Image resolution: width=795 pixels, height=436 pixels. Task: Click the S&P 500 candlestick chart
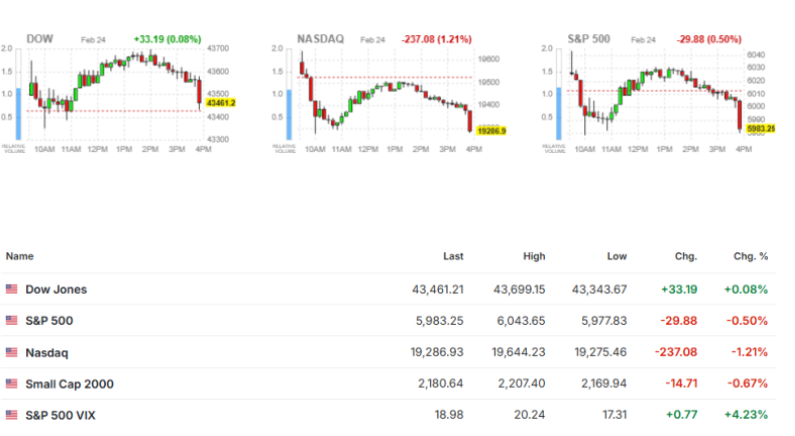[656, 94]
